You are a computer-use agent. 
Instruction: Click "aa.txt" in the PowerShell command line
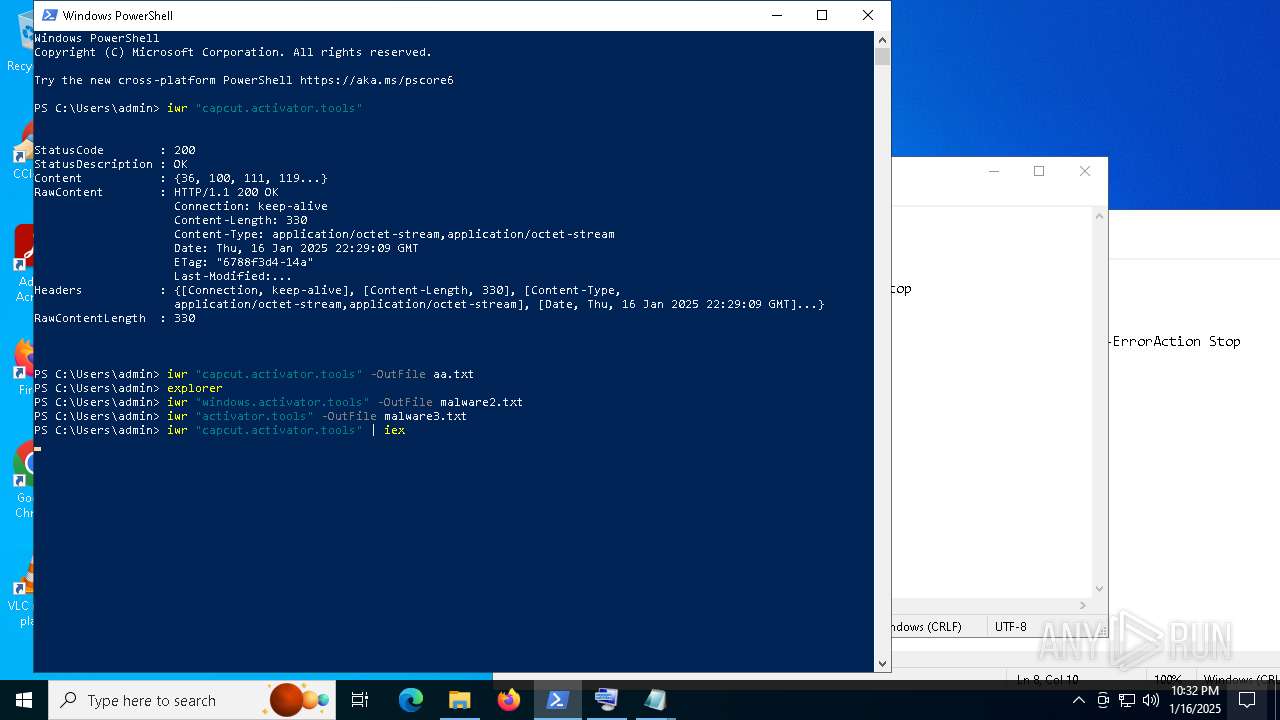(453, 374)
